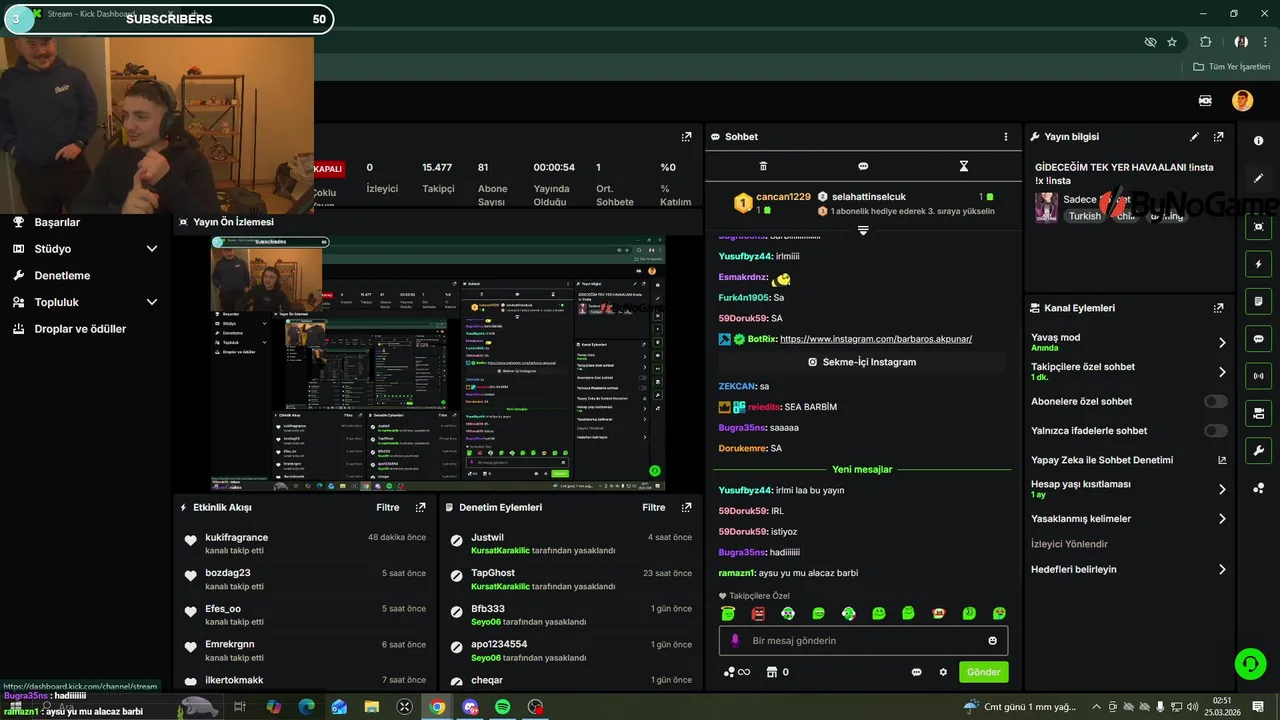Open Takipçilere özel sohbet options chevron
Screen dimensions: 1280x720
pyautogui.click(x=1222, y=372)
